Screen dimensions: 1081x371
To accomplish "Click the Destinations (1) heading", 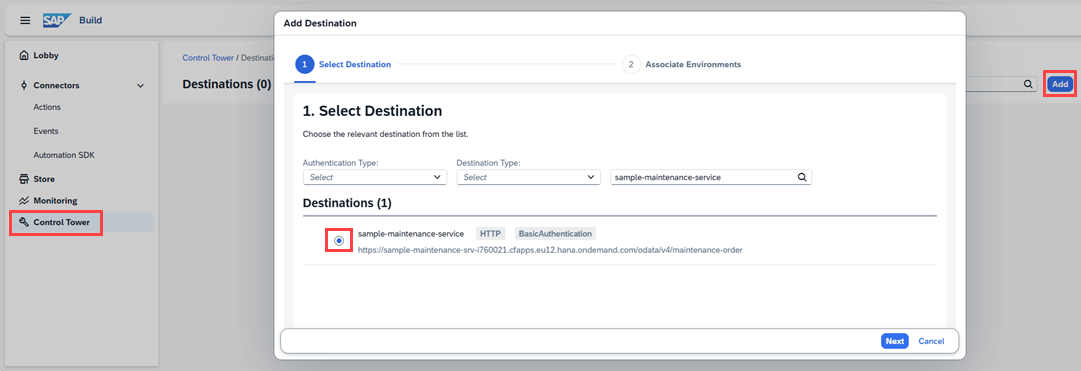I will point(347,204).
